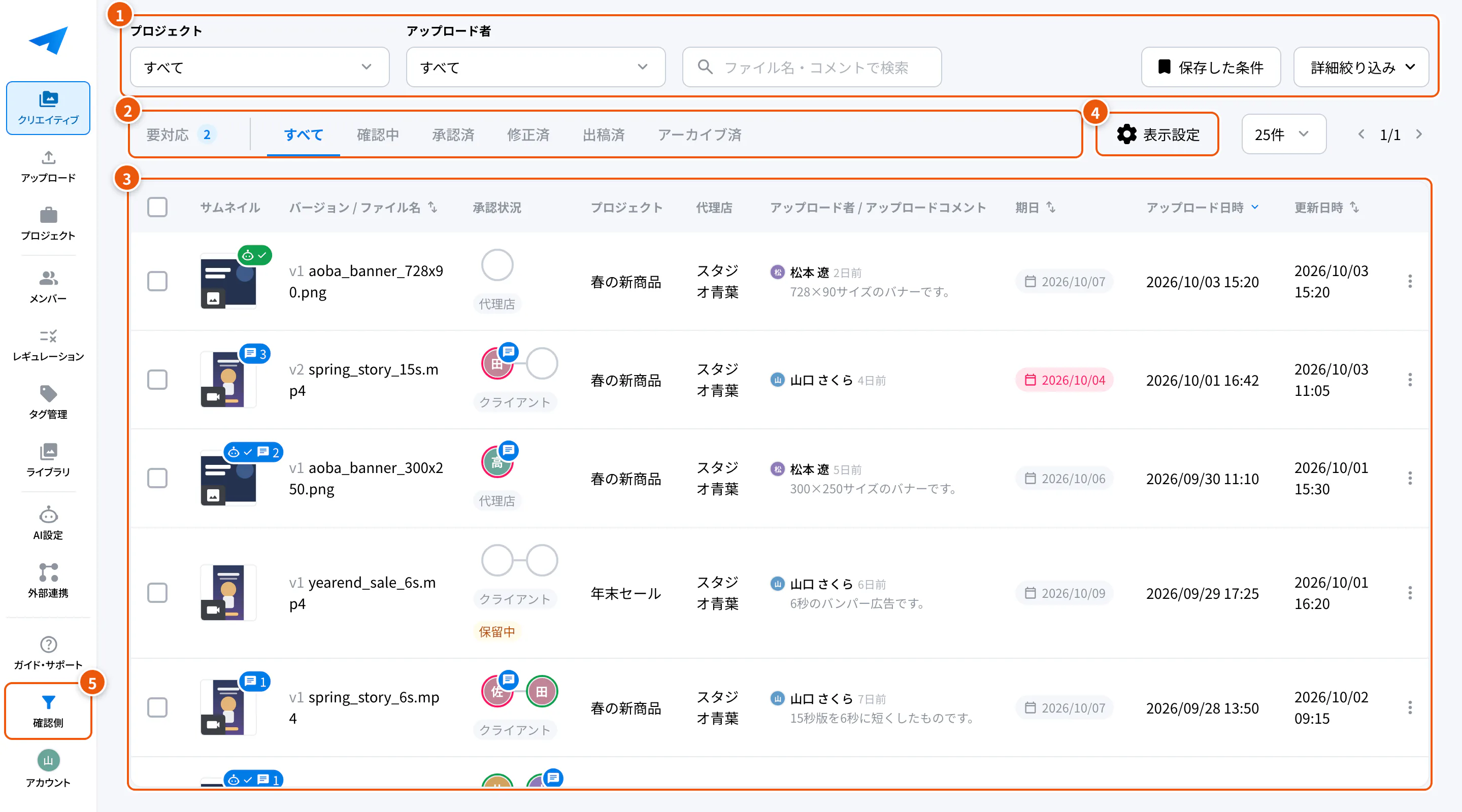Screen dimensions: 1462x812
Task: Check the aoba_banner_728x90.png row checkbox
Action: (x=157, y=282)
